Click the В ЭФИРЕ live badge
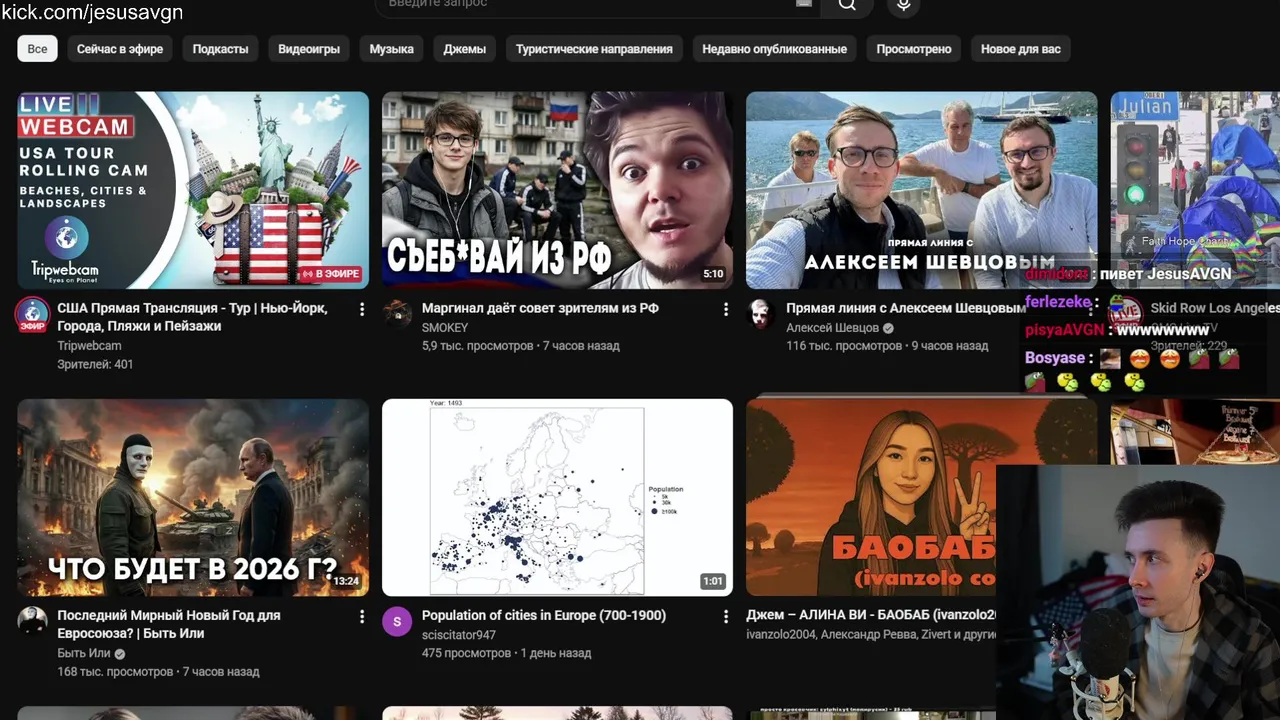This screenshot has height=720, width=1280. (x=331, y=274)
